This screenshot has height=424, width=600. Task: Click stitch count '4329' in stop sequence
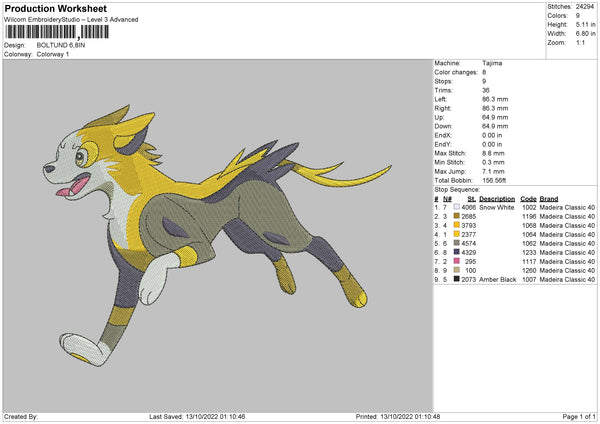point(469,253)
